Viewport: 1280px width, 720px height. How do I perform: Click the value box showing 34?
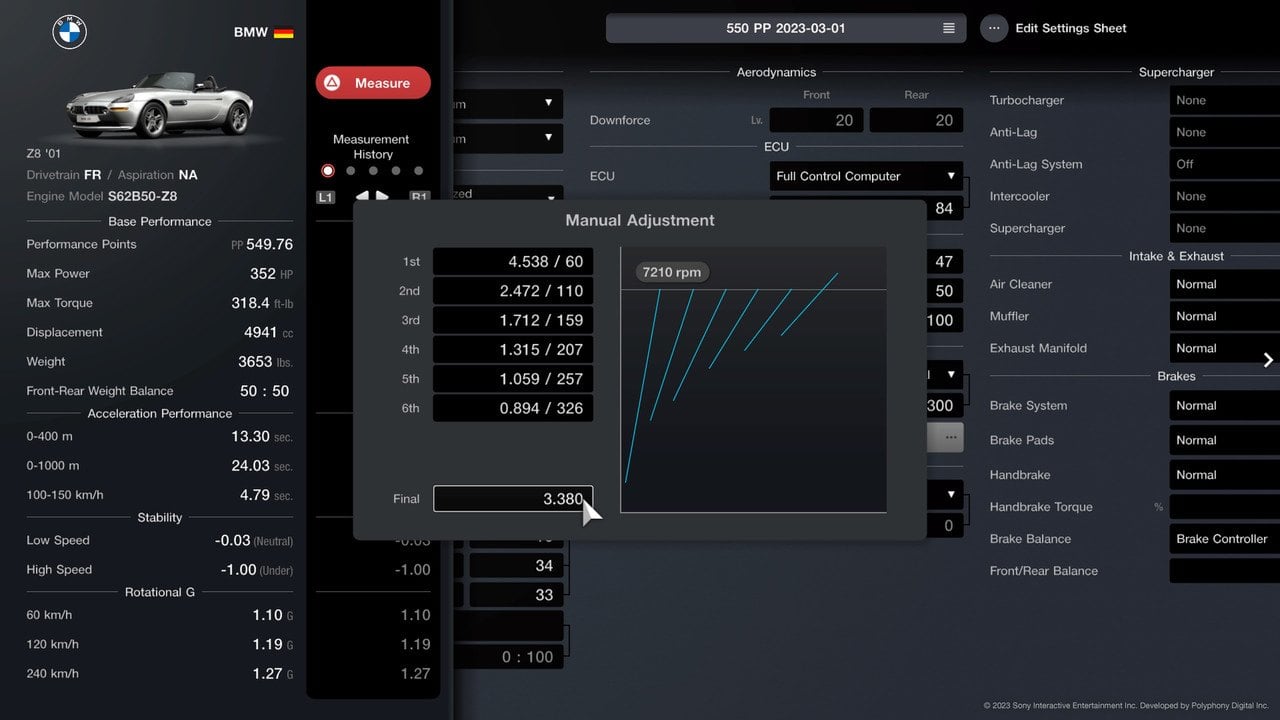[x=516, y=566]
